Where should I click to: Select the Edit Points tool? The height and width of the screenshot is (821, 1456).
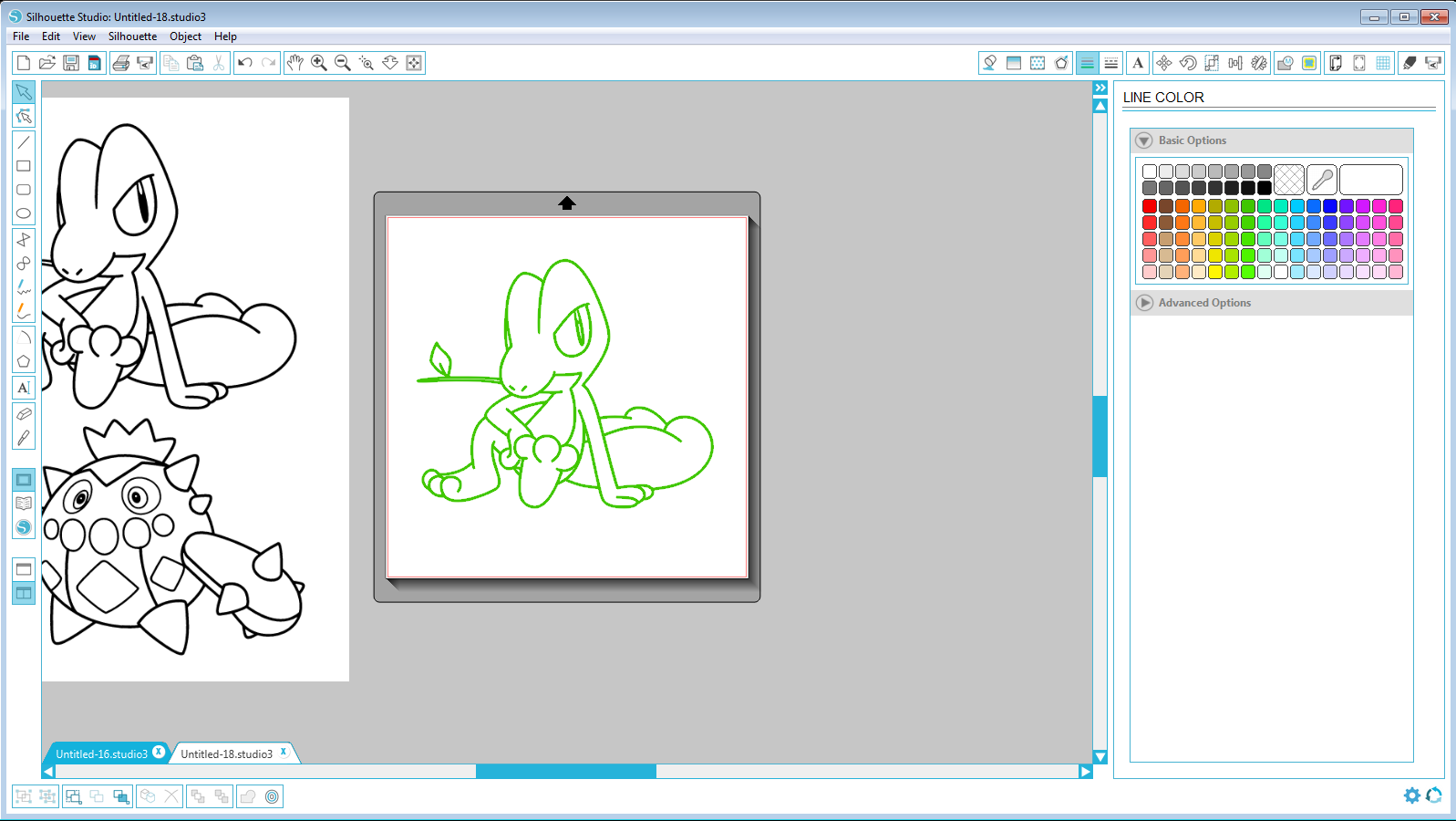click(24, 116)
